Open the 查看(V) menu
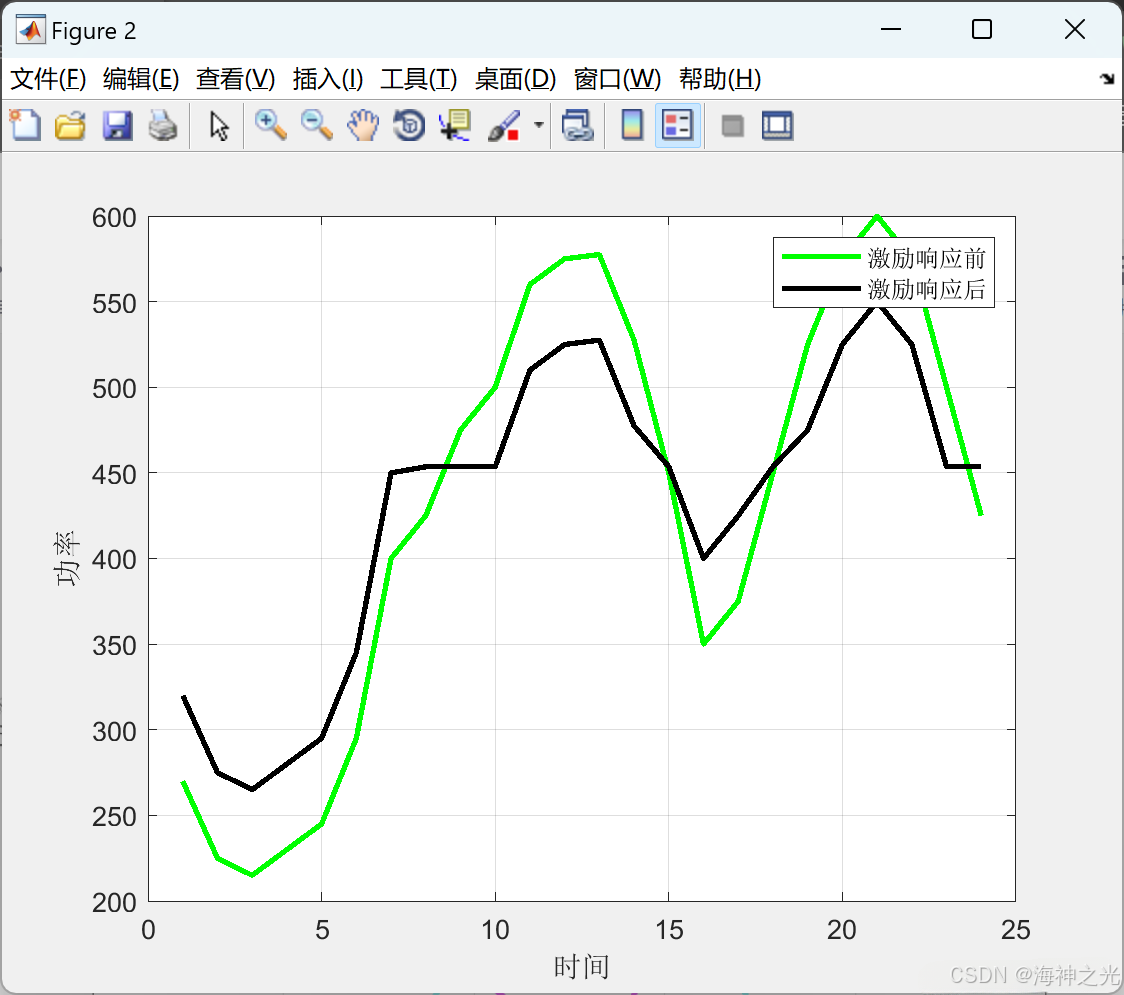Screen dimensions: 1124x995 (236, 79)
